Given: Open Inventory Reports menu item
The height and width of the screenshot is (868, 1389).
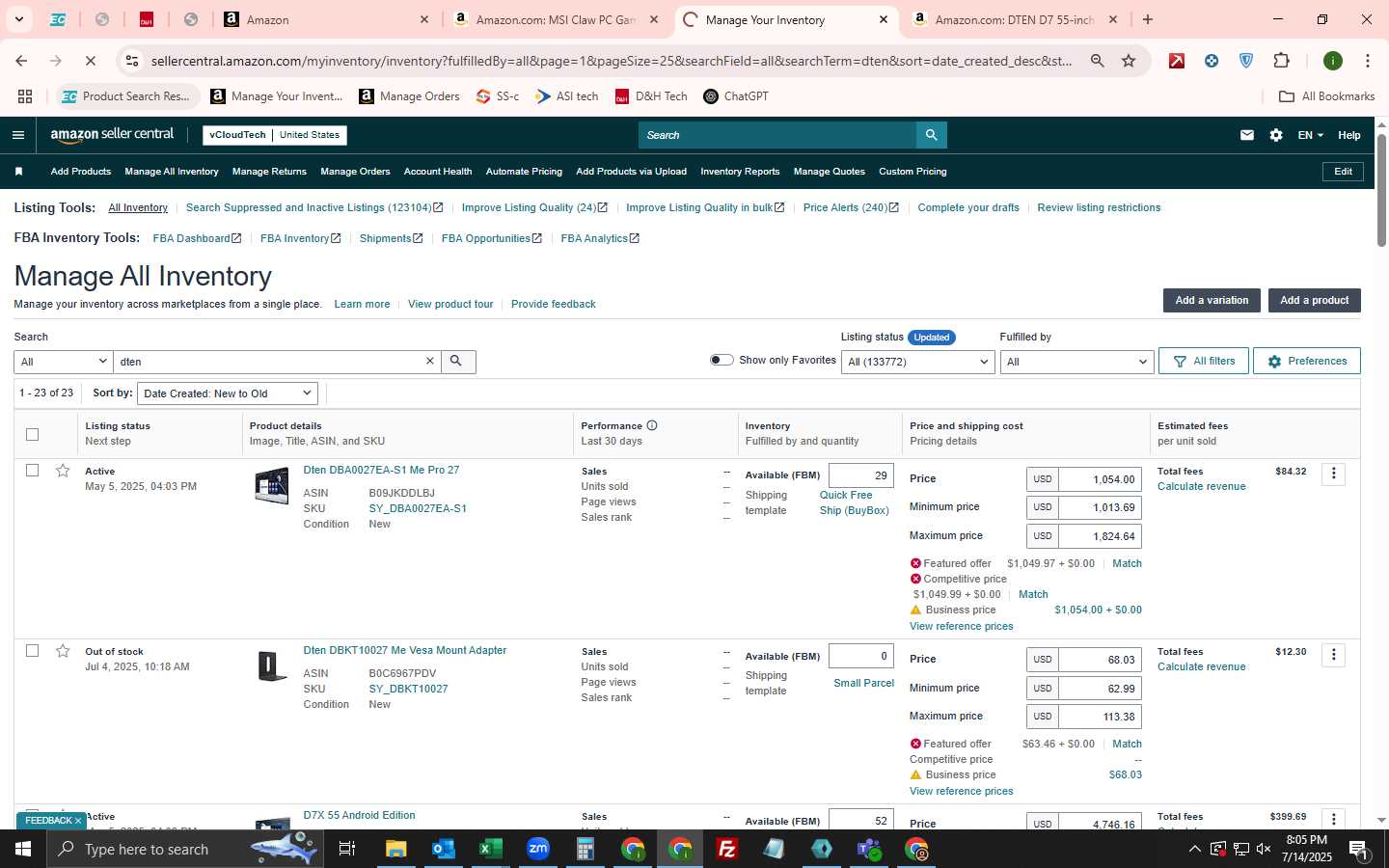Looking at the screenshot, I should click(x=740, y=172).
